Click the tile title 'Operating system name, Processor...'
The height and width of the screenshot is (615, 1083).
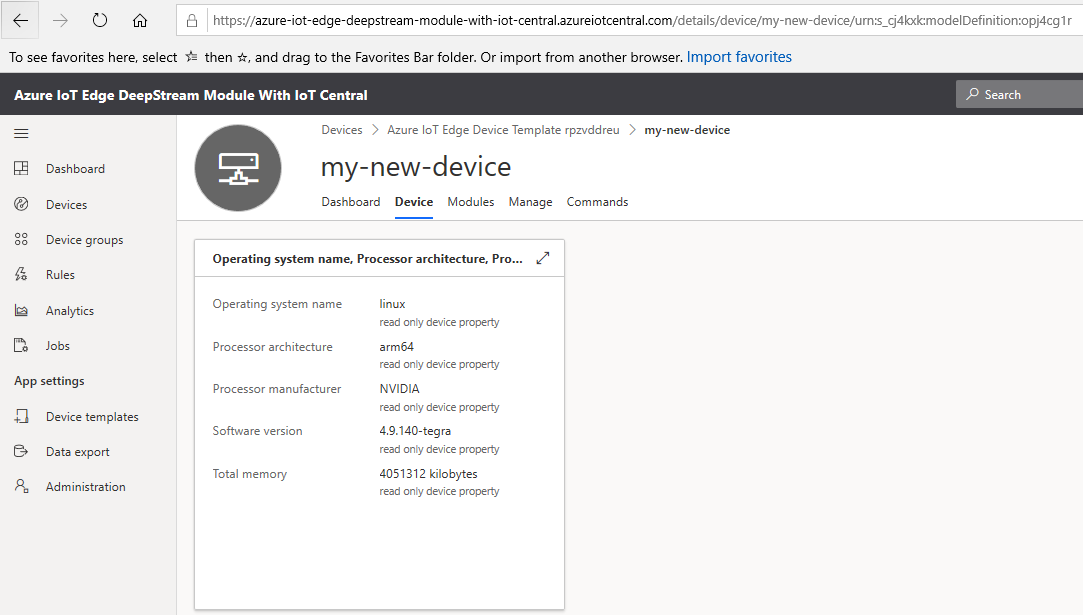pos(367,258)
